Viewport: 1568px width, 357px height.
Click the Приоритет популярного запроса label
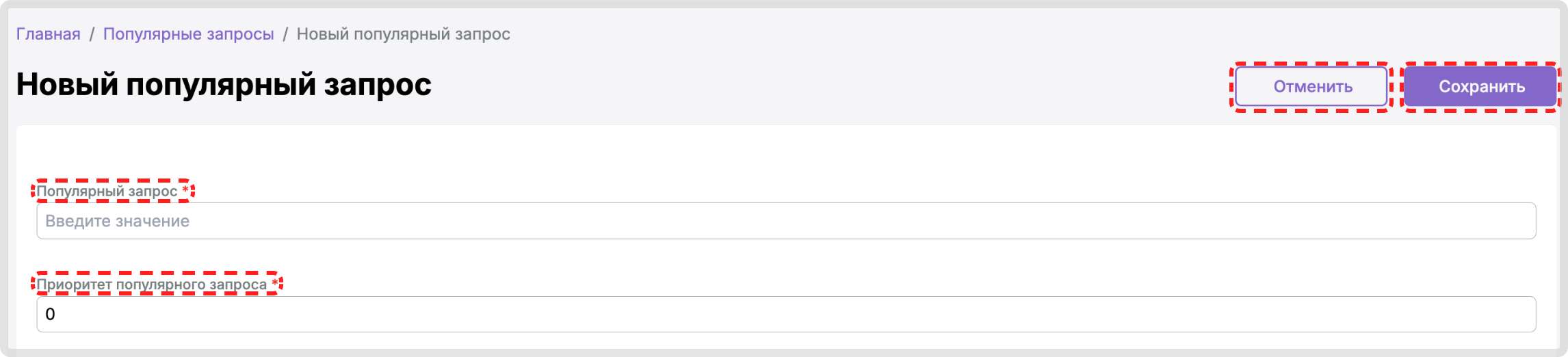tap(152, 285)
